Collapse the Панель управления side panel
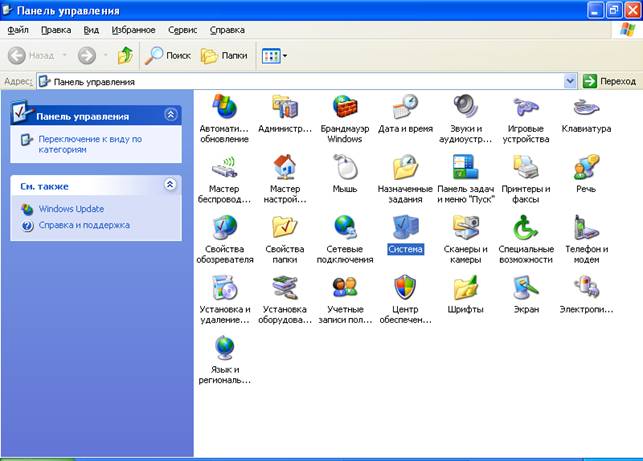The image size is (643, 461). (x=171, y=114)
